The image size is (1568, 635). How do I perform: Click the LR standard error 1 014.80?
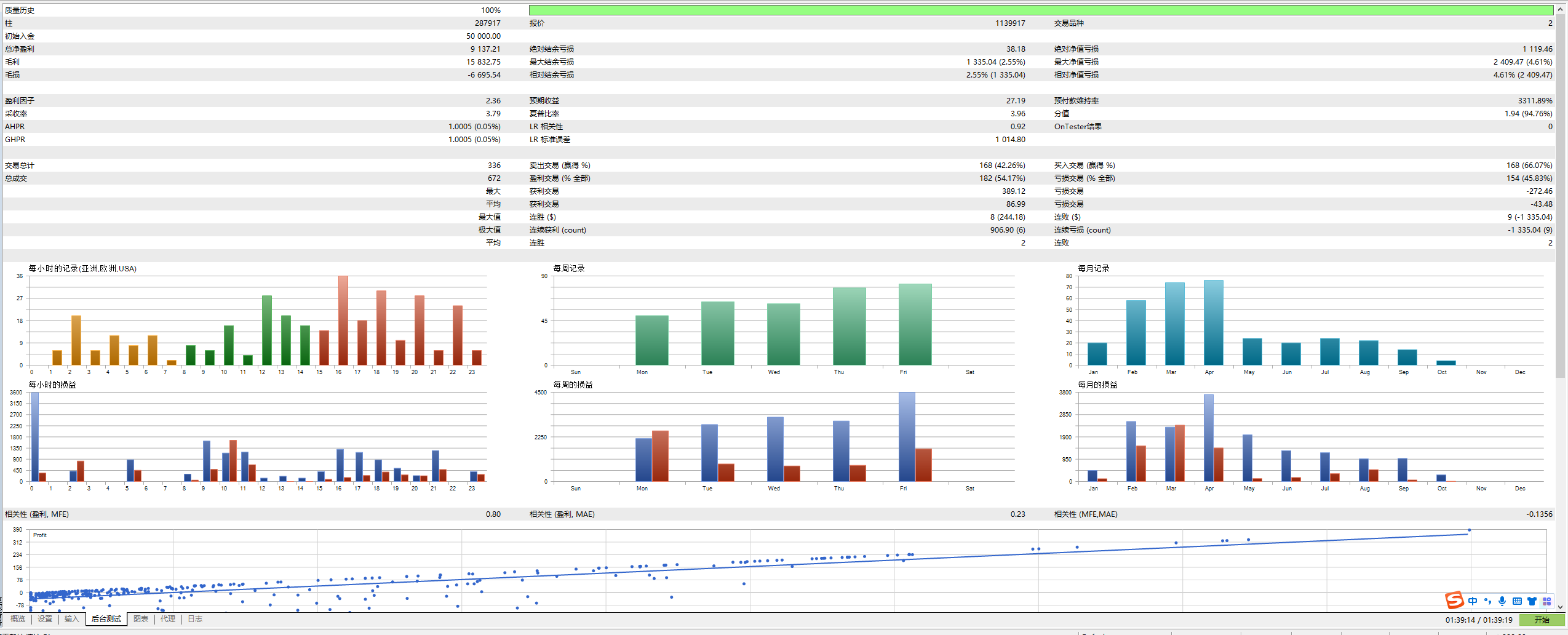coord(1011,139)
